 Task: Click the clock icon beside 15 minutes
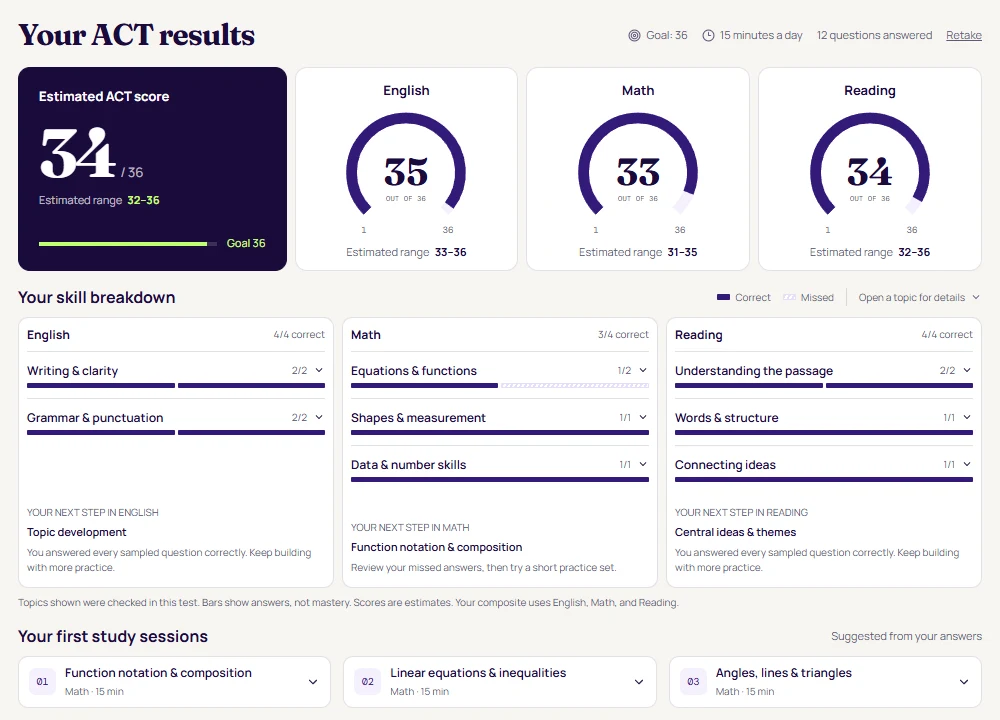pyautogui.click(x=708, y=36)
